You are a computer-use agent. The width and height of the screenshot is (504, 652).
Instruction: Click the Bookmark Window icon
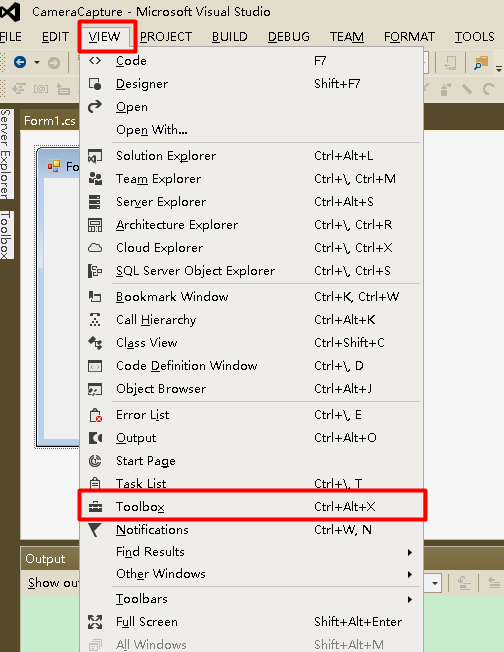[95, 296]
